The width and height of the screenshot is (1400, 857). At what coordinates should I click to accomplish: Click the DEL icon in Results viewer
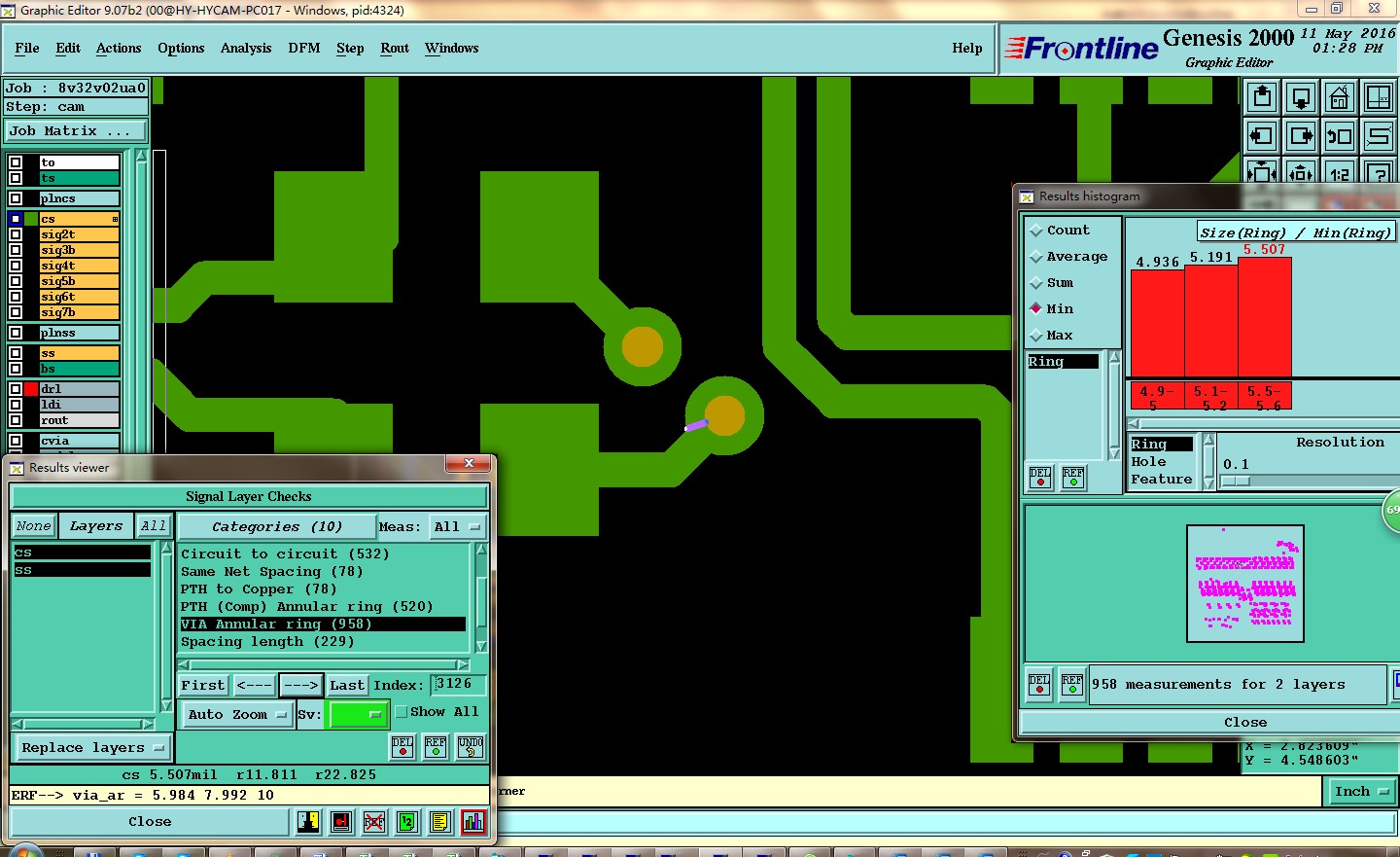point(402,746)
